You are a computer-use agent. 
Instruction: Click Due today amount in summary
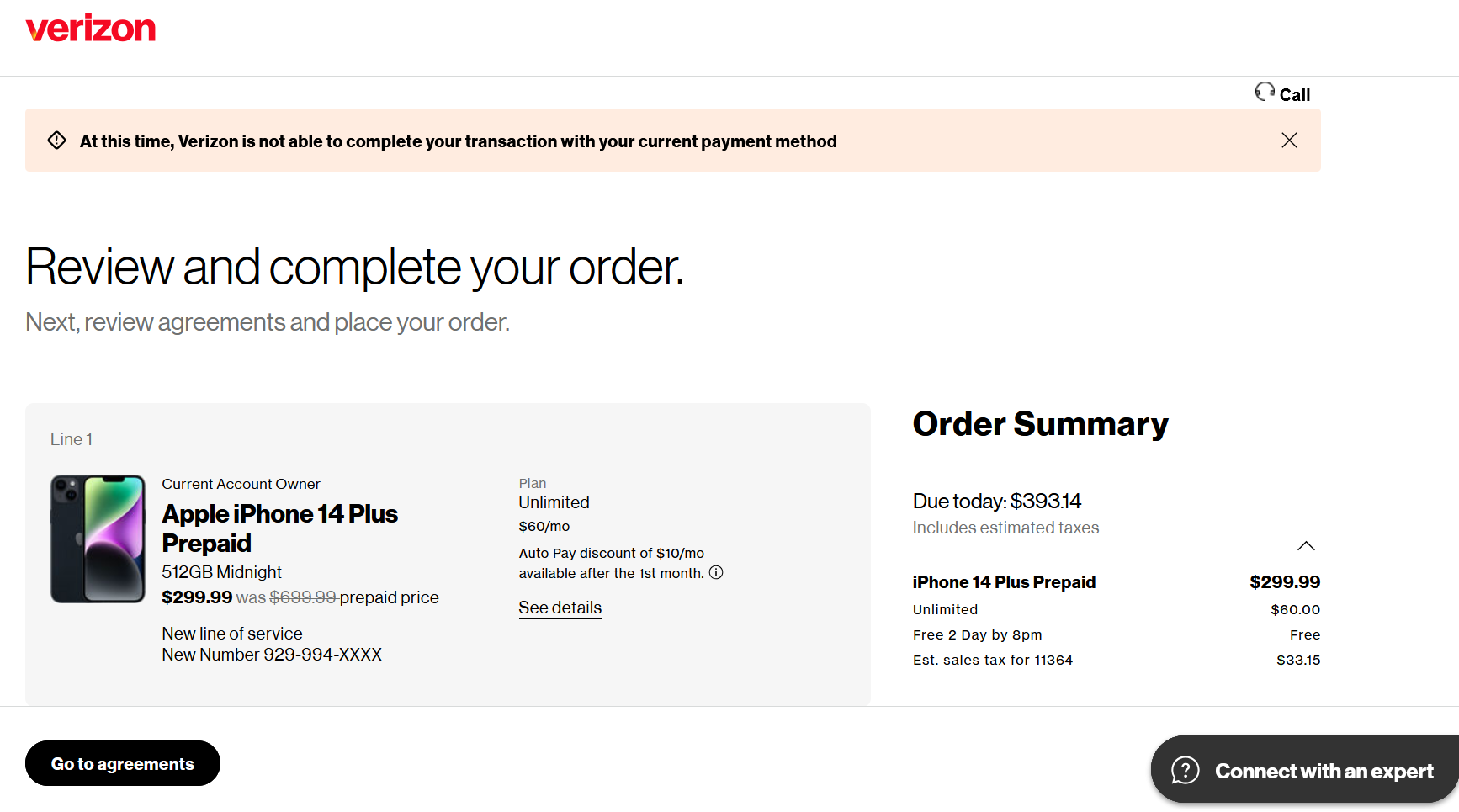(x=997, y=501)
